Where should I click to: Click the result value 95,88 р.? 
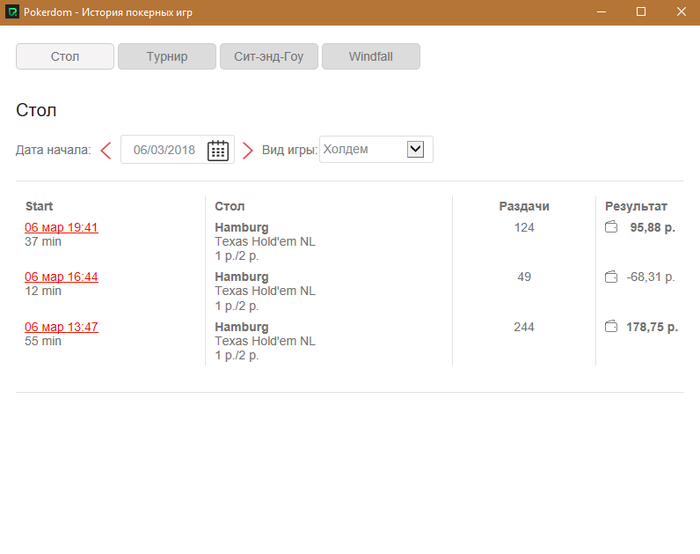652,228
